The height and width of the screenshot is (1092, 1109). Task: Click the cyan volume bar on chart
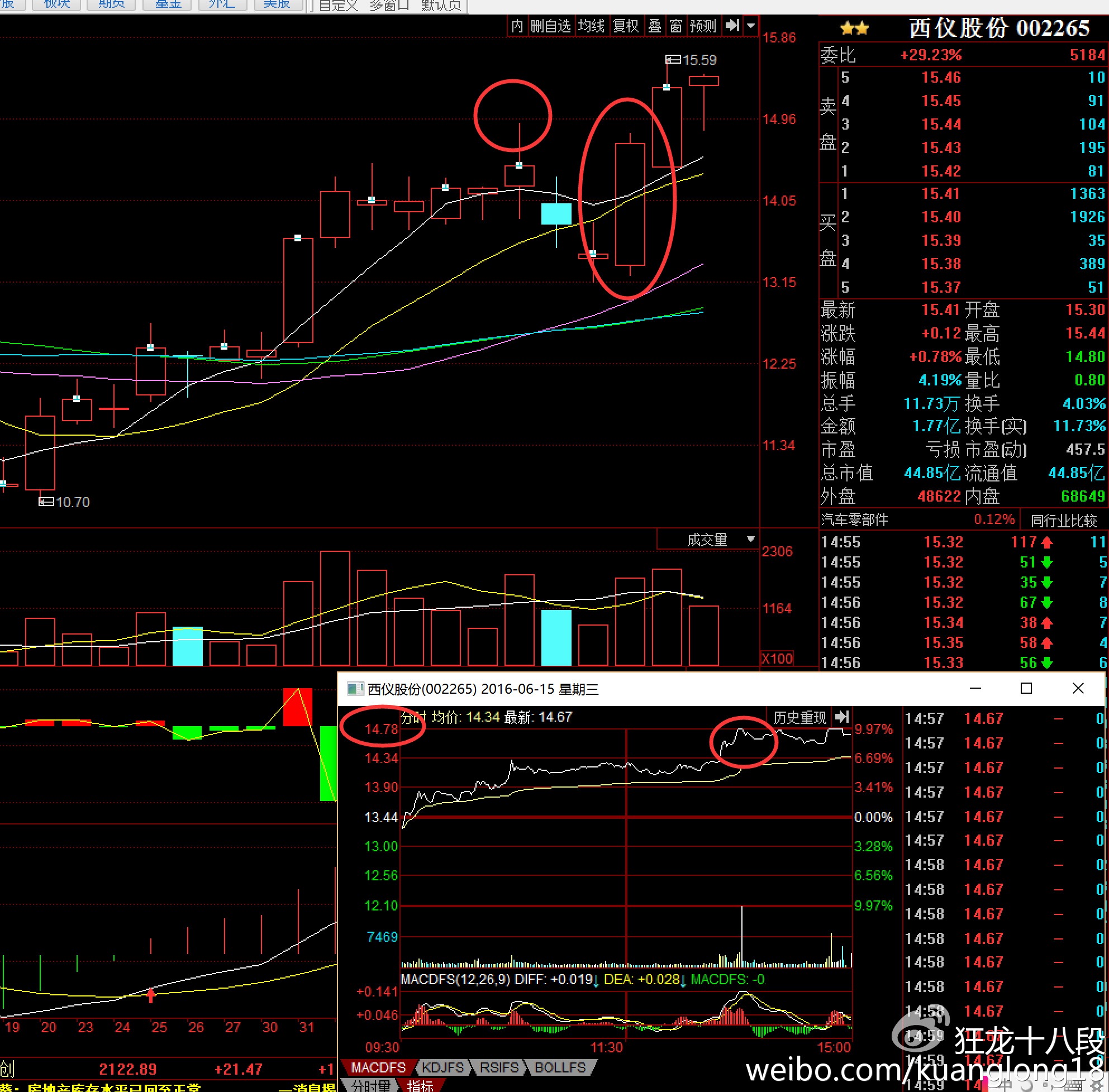(556, 637)
